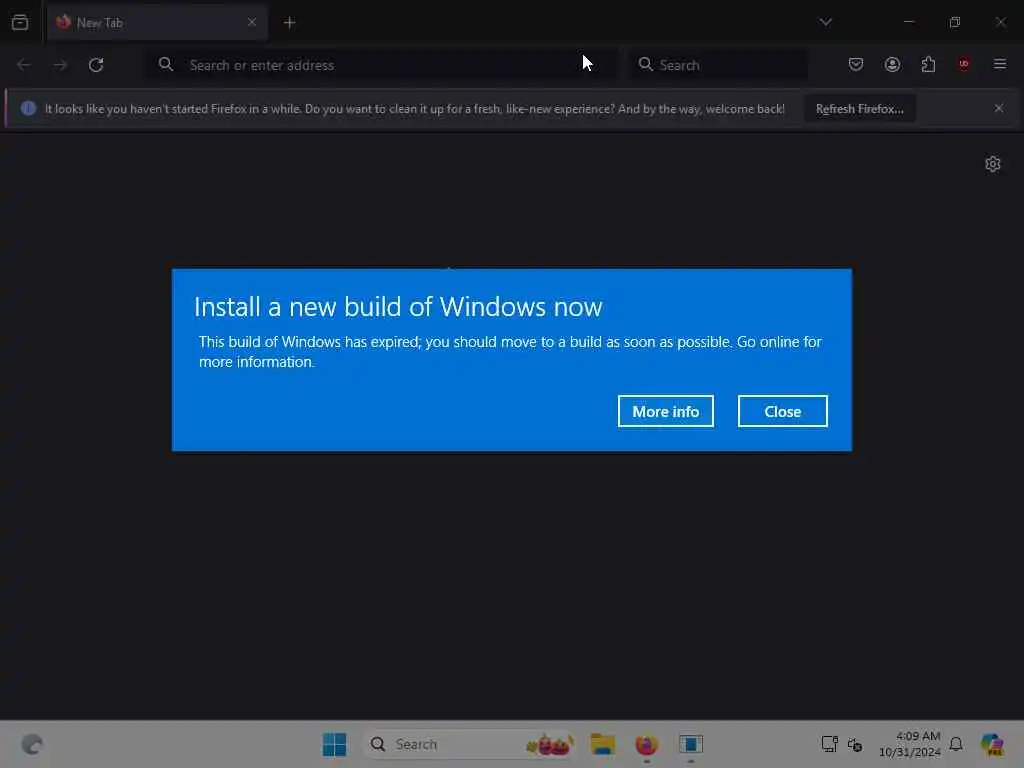Open Firefox account icon

[x=892, y=64]
